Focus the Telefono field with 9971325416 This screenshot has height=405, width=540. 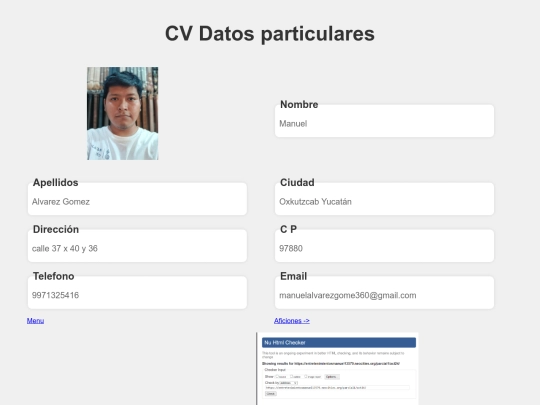pyautogui.click(x=137, y=293)
